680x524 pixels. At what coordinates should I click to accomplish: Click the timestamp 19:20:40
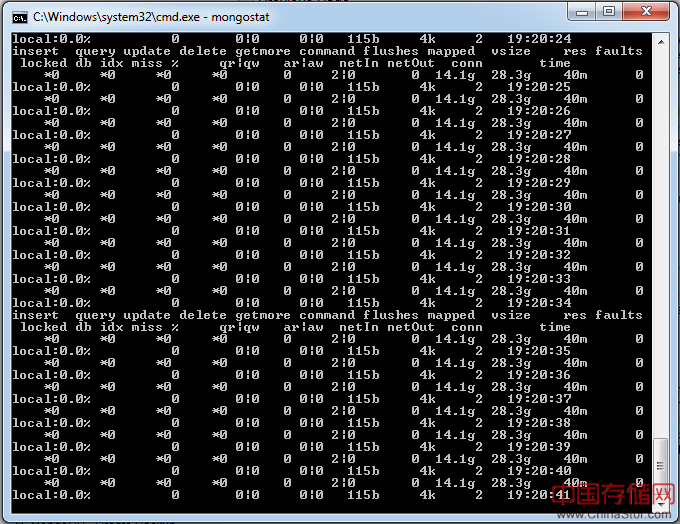coord(539,471)
